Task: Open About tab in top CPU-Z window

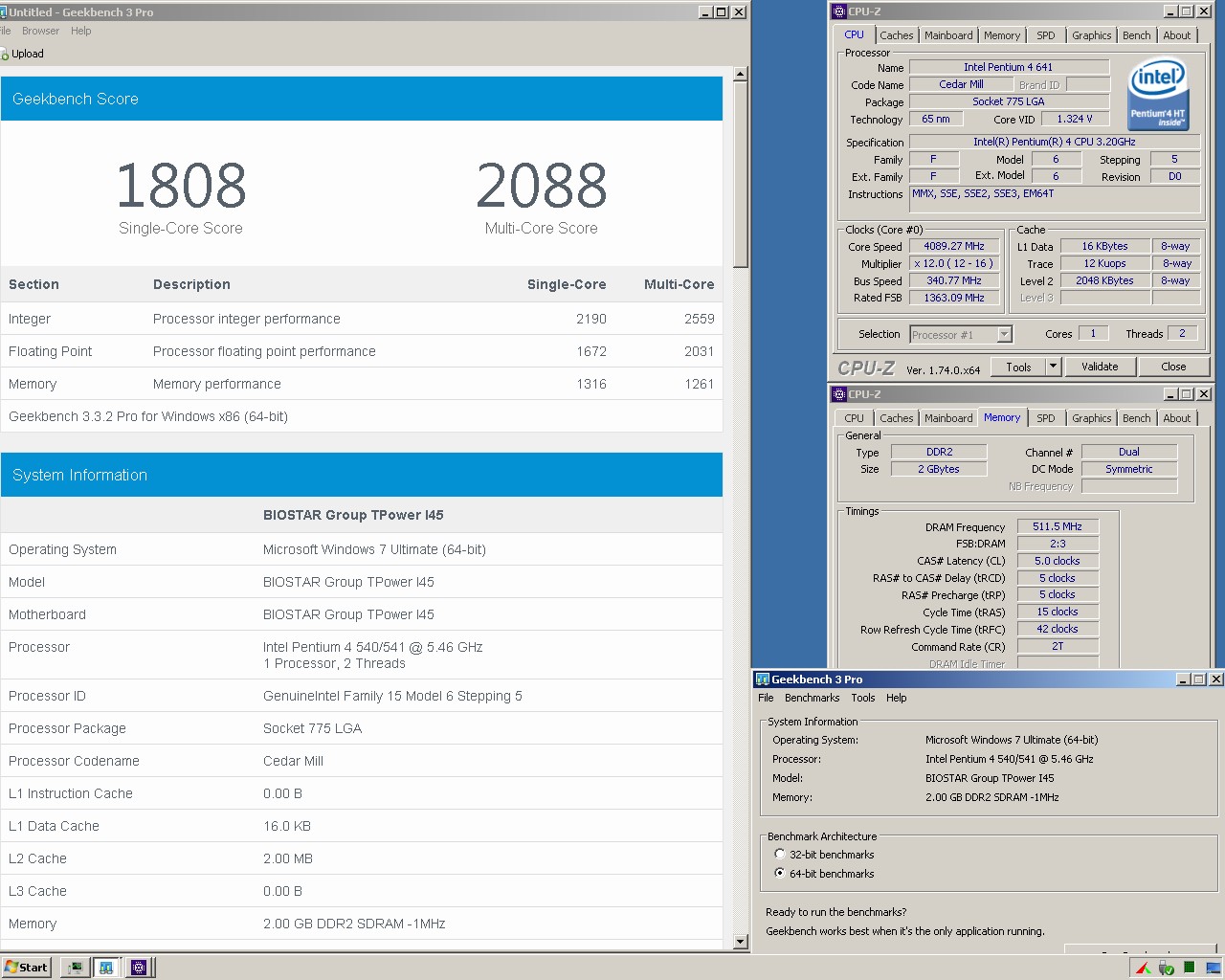Action: pyautogui.click(x=1177, y=35)
